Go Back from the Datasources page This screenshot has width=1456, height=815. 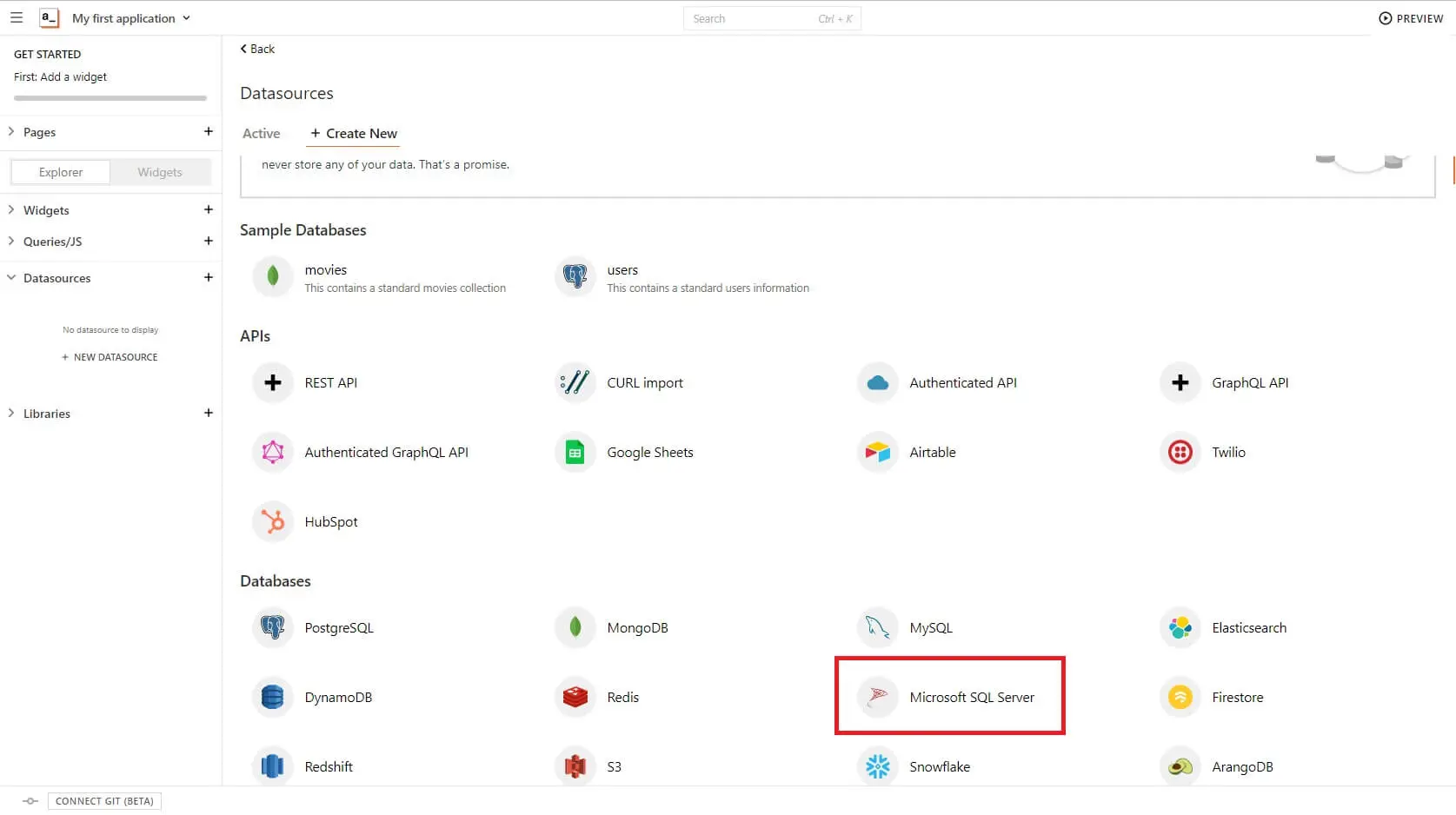[x=257, y=49]
